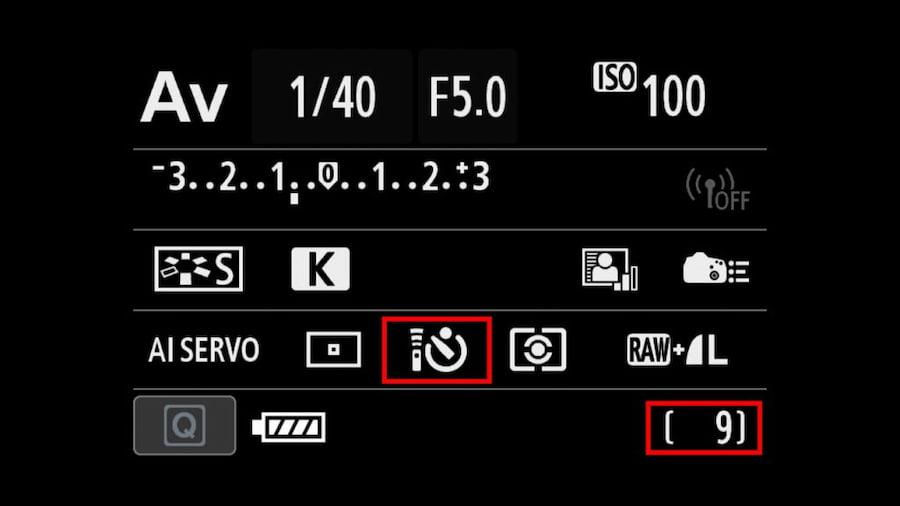
Task: Open the ISO 100 speed setting
Action: click(649, 91)
